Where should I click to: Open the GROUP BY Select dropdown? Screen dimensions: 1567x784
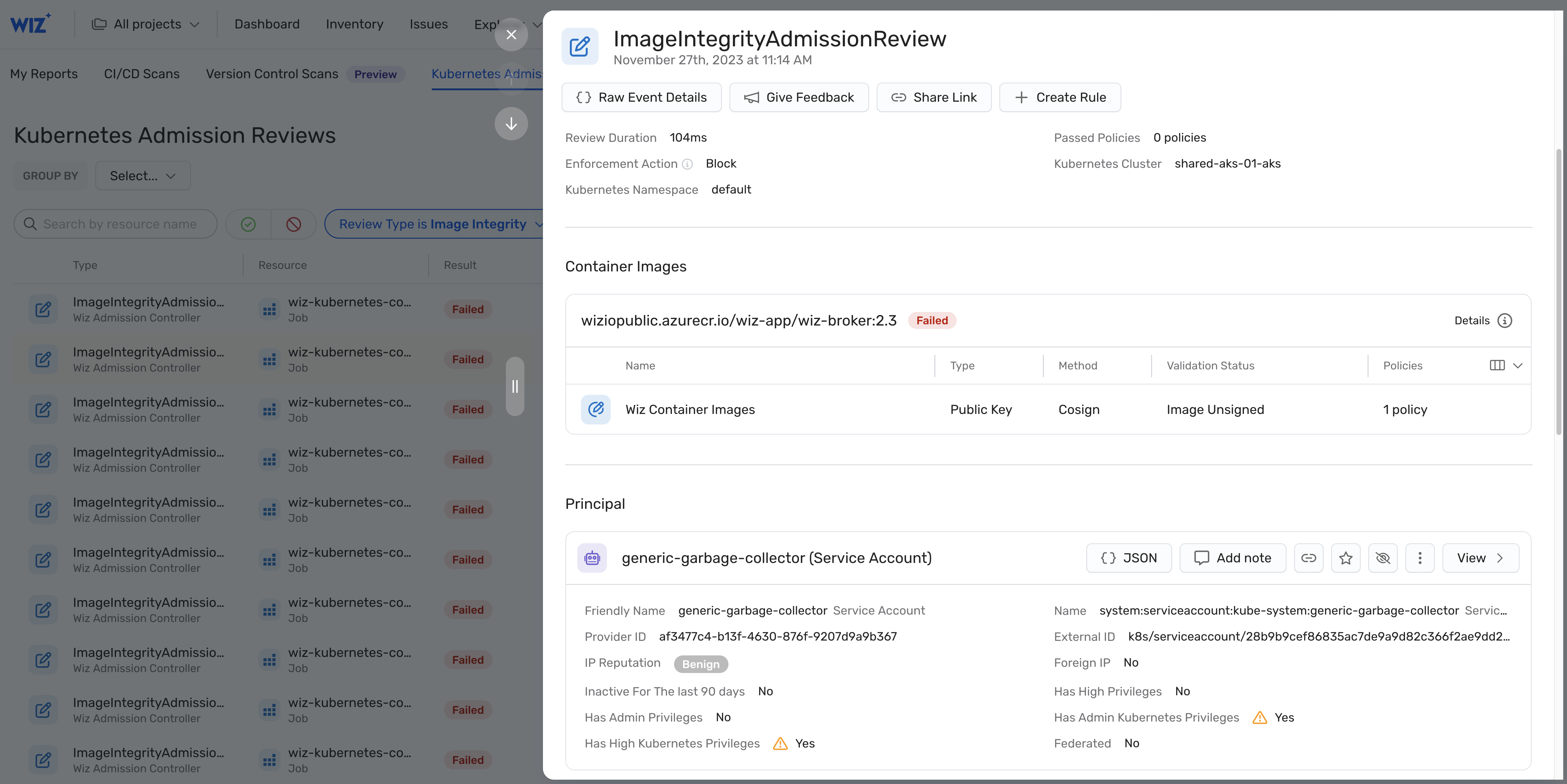142,175
